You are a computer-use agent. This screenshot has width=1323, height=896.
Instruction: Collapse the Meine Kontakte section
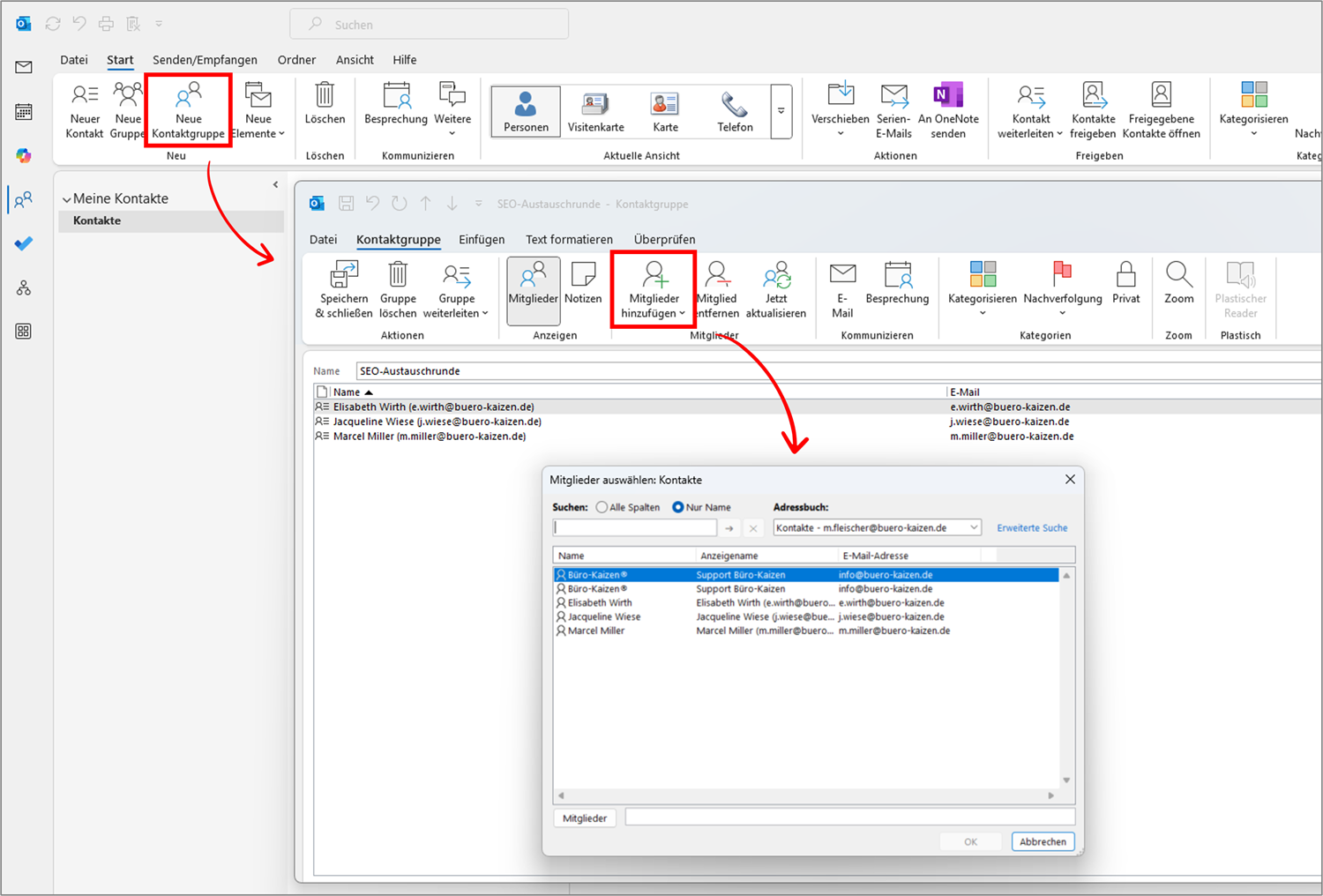click(x=67, y=199)
